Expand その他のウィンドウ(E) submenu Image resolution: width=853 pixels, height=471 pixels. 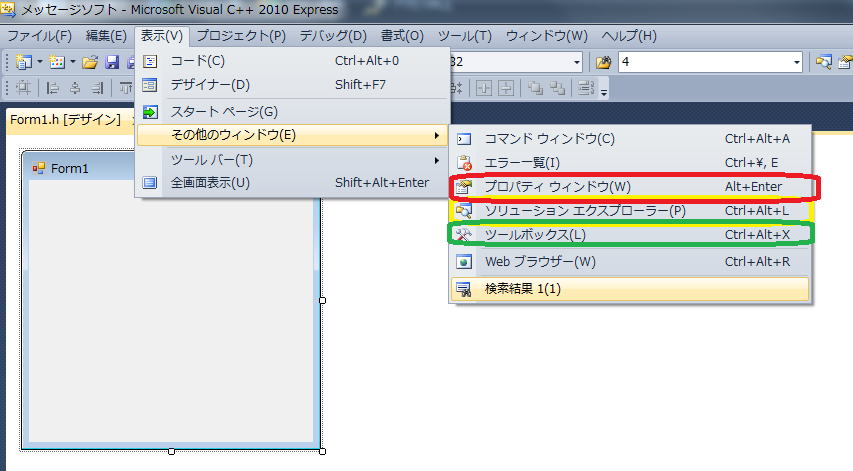293,135
